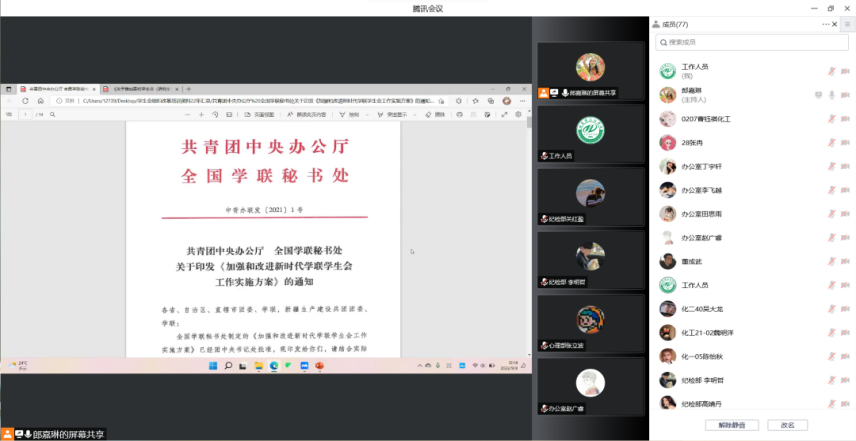Viewport: 856px width, 441px height.
Task: Click home icon in shared Edge browser
Action: click(40, 101)
